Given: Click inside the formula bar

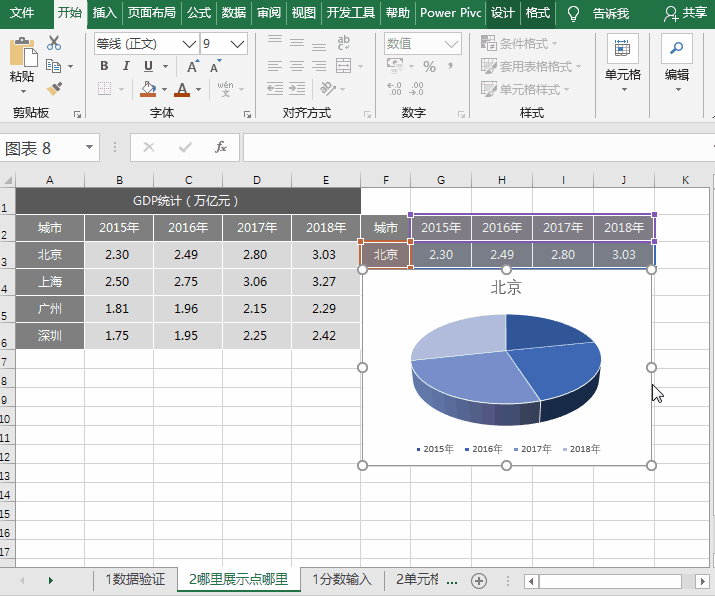Looking at the screenshot, I should click(x=479, y=147).
